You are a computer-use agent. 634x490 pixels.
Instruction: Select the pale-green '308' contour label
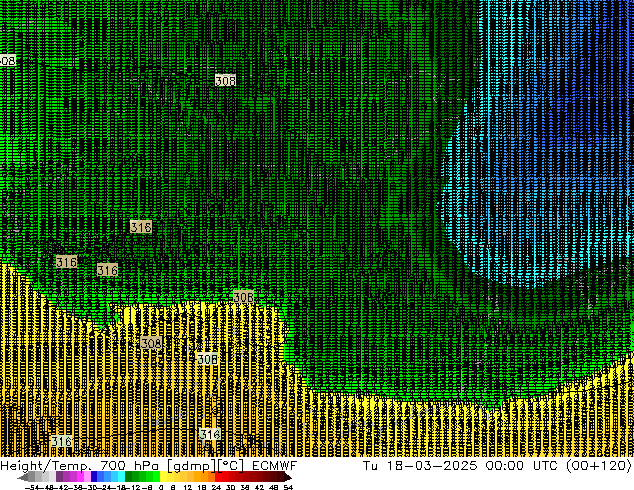click(207, 359)
